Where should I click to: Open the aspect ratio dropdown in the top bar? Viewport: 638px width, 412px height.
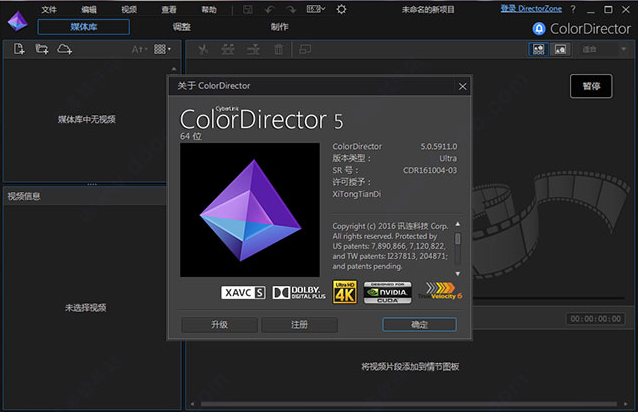coord(316,9)
